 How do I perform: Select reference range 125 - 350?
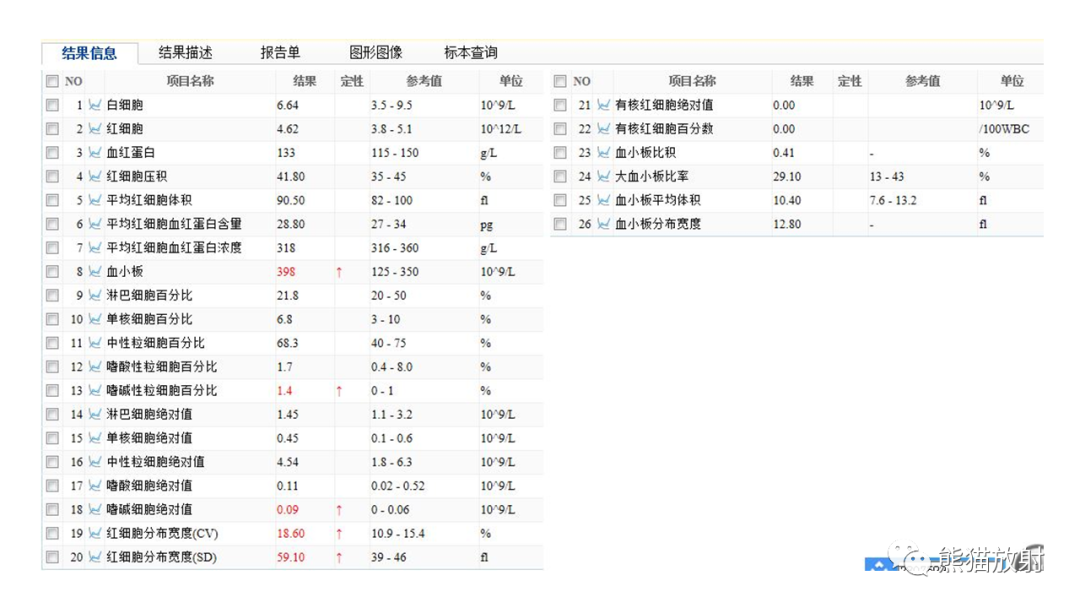(x=395, y=271)
